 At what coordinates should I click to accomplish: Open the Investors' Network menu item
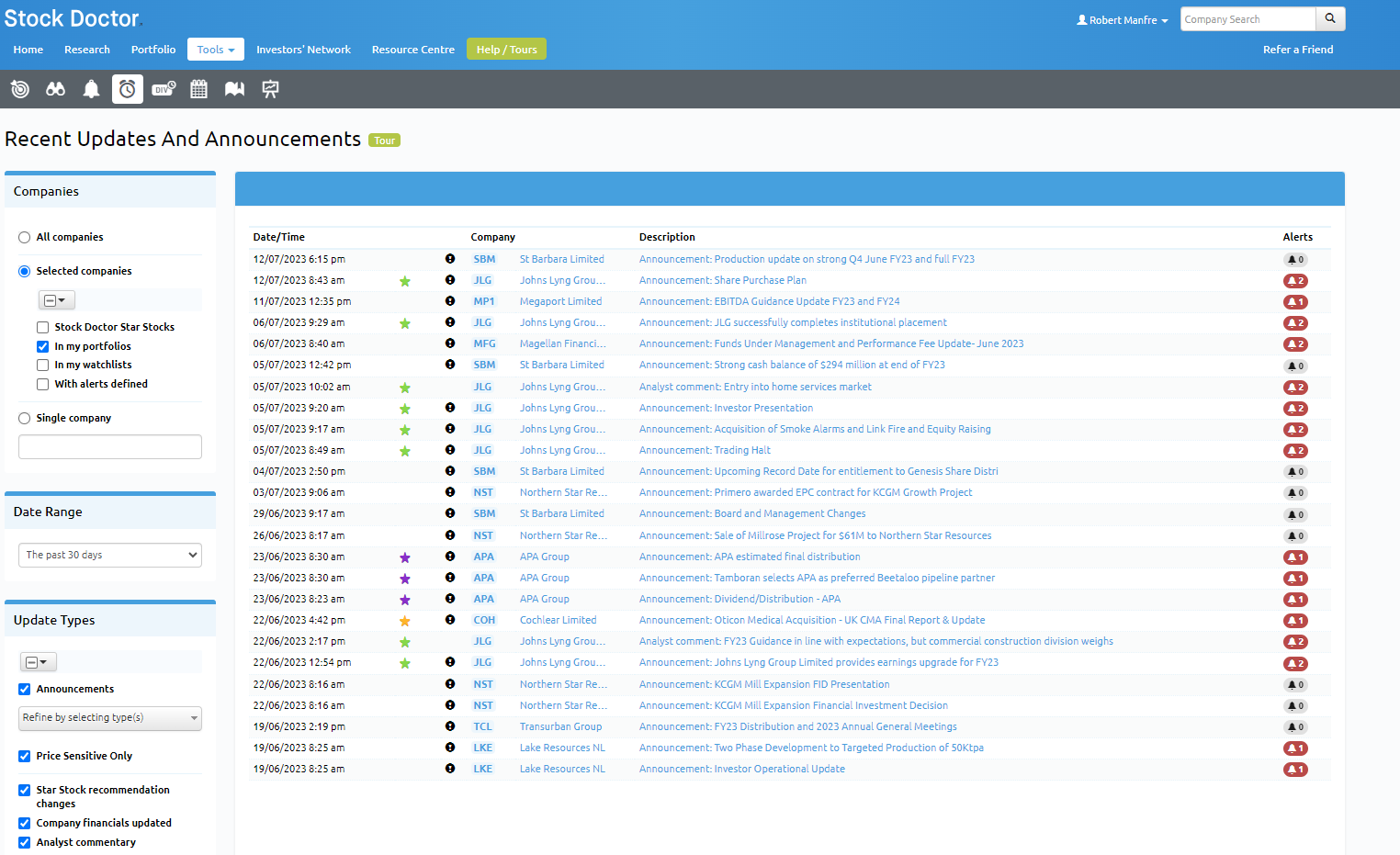click(x=303, y=50)
